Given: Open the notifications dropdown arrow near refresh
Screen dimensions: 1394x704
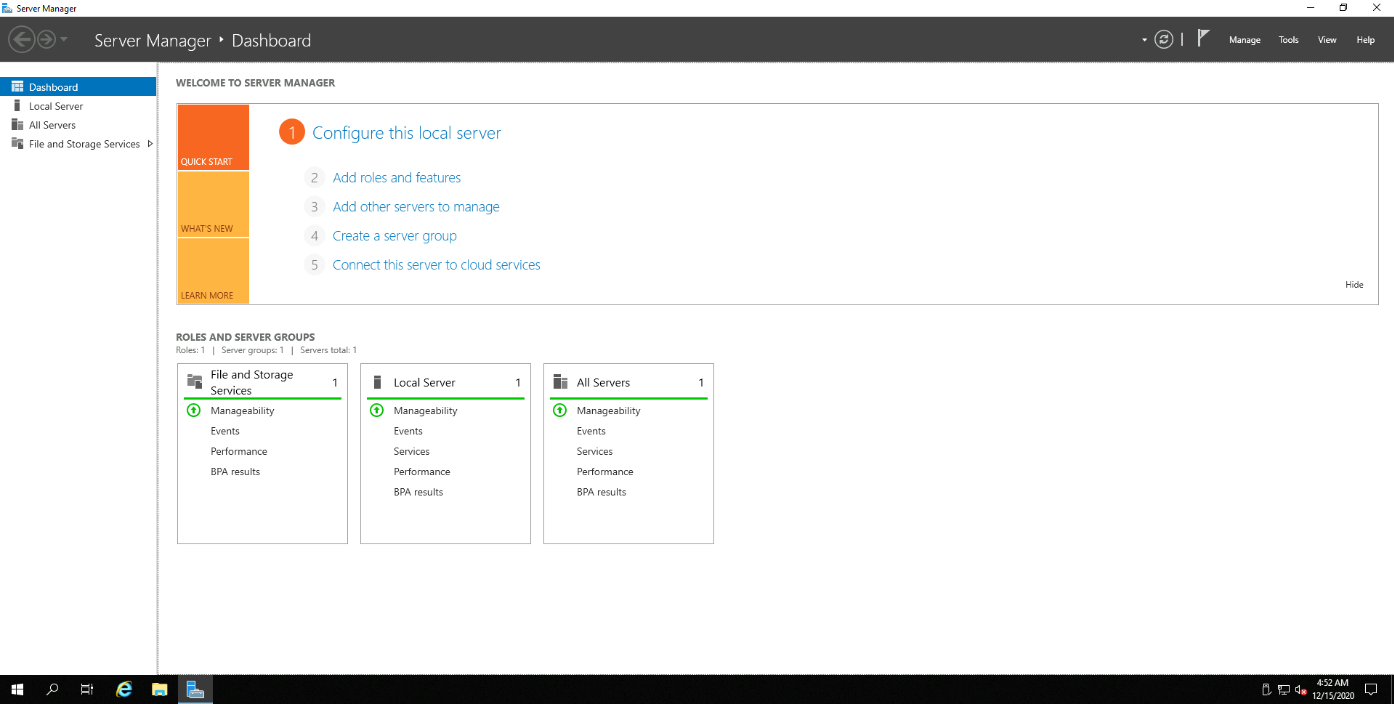Looking at the screenshot, I should click(x=1143, y=39).
